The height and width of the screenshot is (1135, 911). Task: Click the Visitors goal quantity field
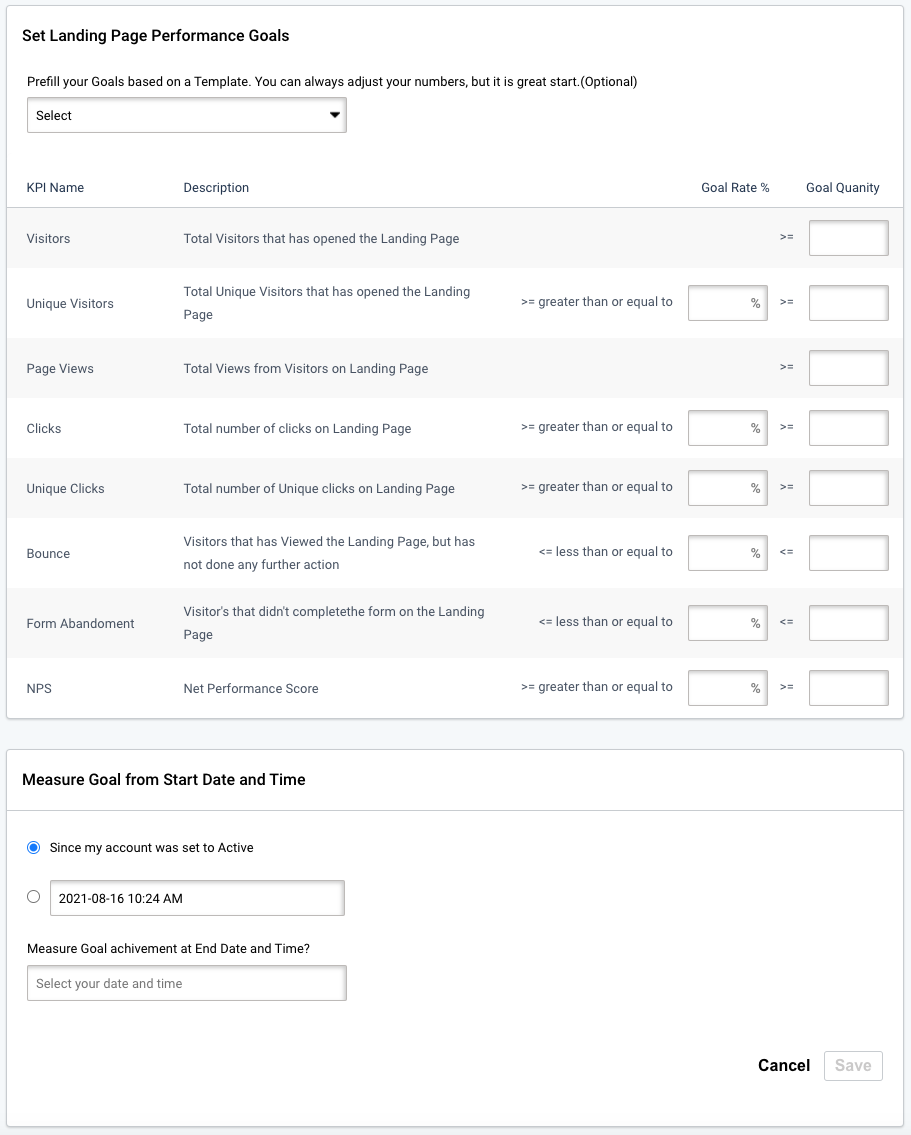848,237
